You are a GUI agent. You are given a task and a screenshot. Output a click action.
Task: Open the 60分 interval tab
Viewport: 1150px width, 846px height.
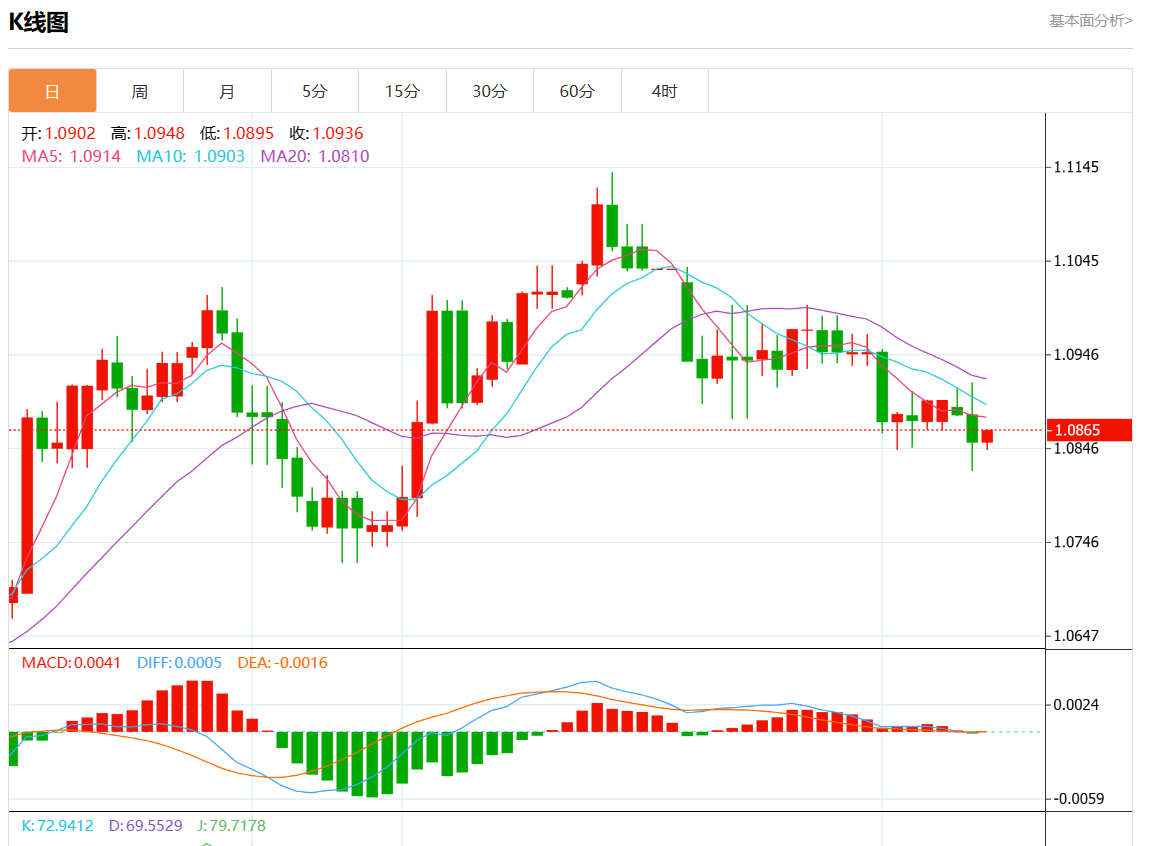577,91
